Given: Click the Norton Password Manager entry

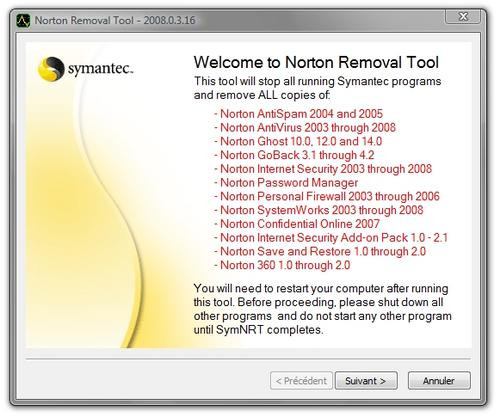Looking at the screenshot, I should [286, 183].
